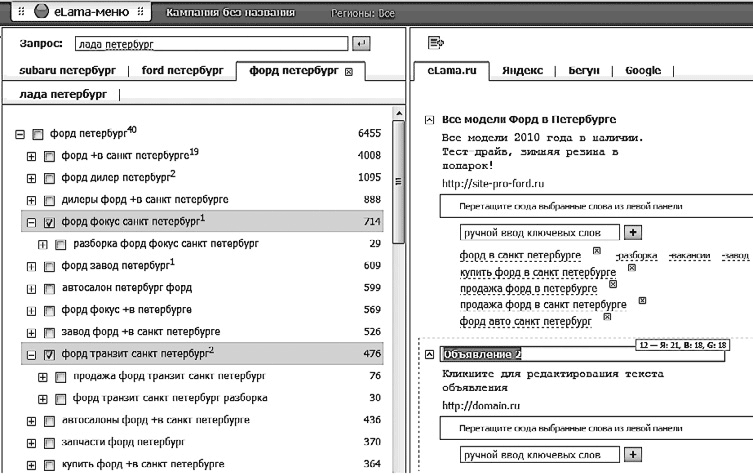Image resolution: width=753 pixels, height=476 pixels.
Task: Check форд дилер петербург checkbox
Action: pos(49,179)
